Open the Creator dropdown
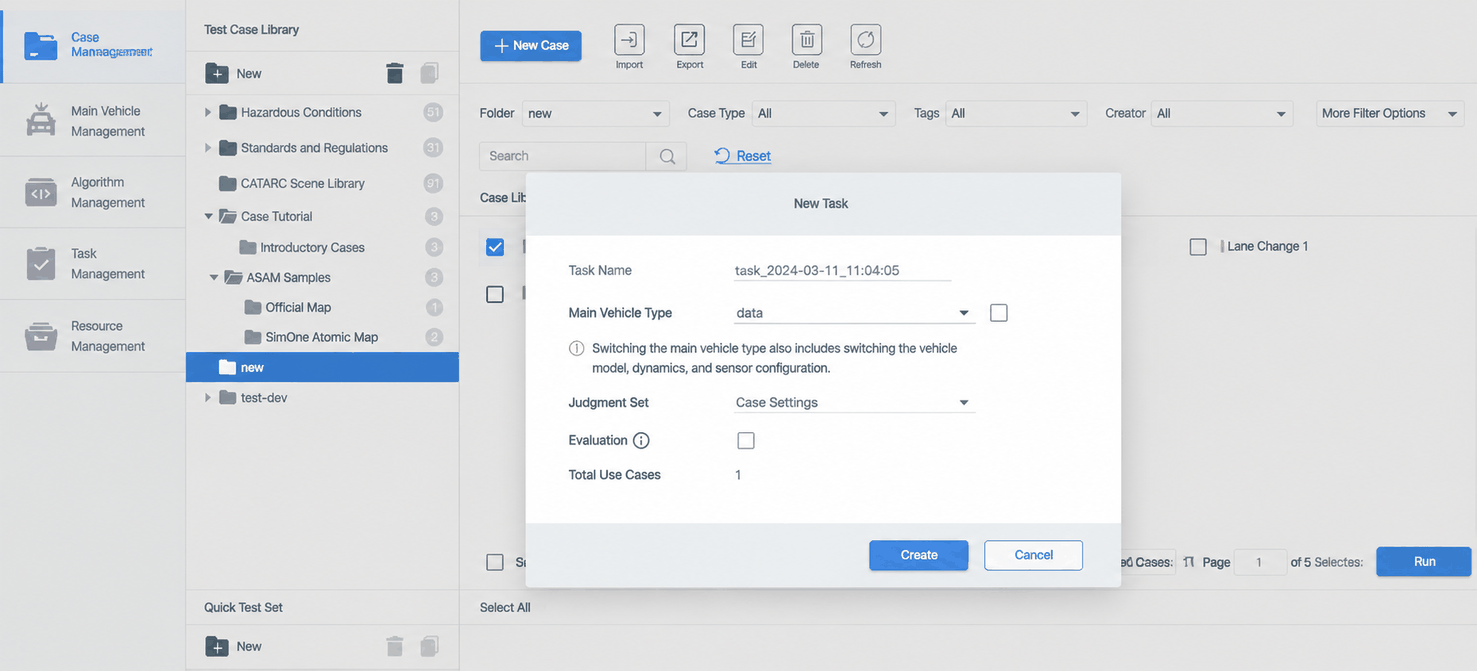1477x671 pixels. tap(1222, 114)
